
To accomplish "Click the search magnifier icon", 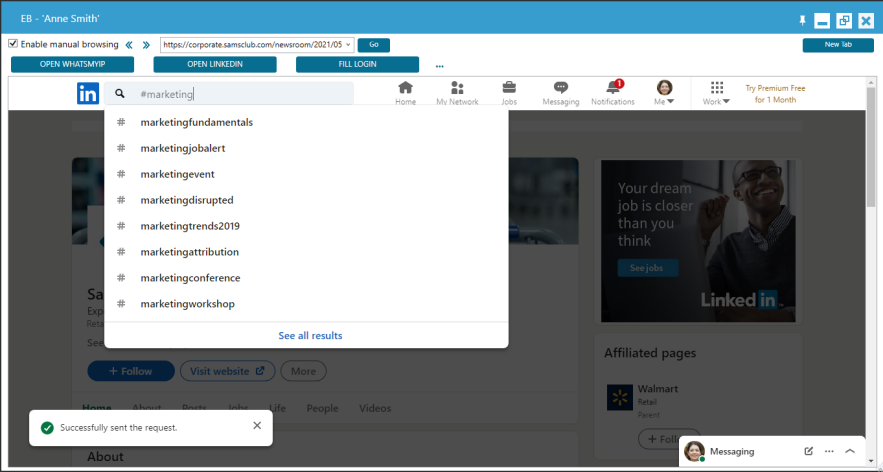I will coord(119,93).
